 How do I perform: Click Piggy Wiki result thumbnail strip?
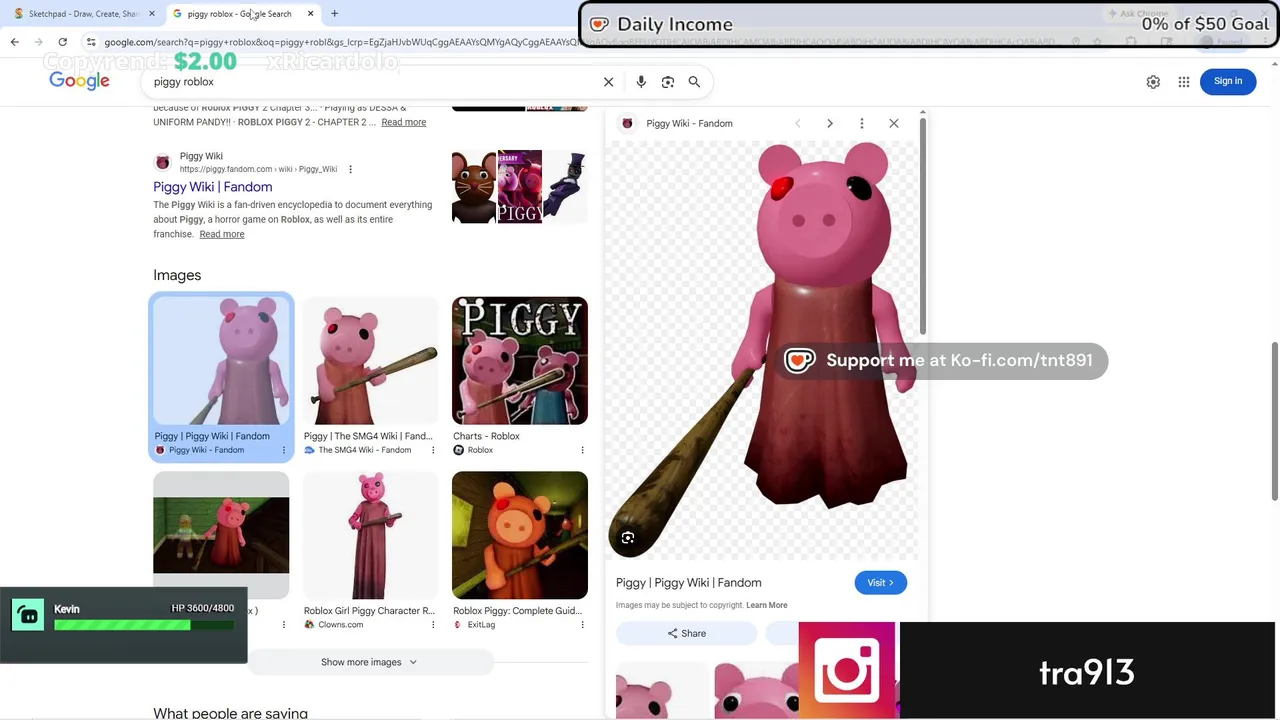(x=520, y=187)
